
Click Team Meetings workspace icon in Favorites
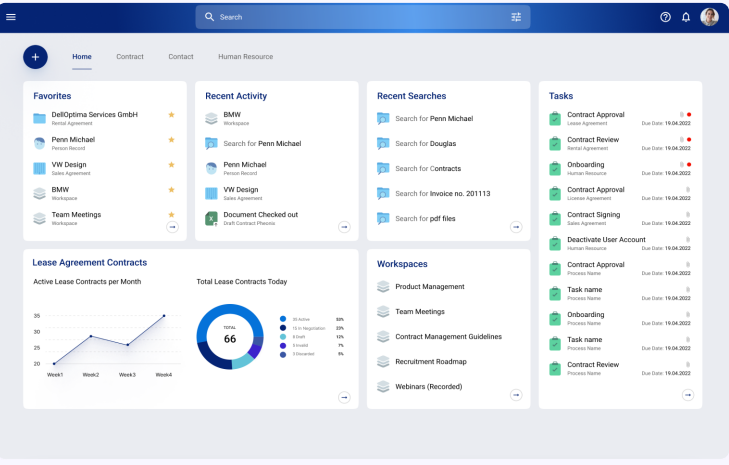40,218
